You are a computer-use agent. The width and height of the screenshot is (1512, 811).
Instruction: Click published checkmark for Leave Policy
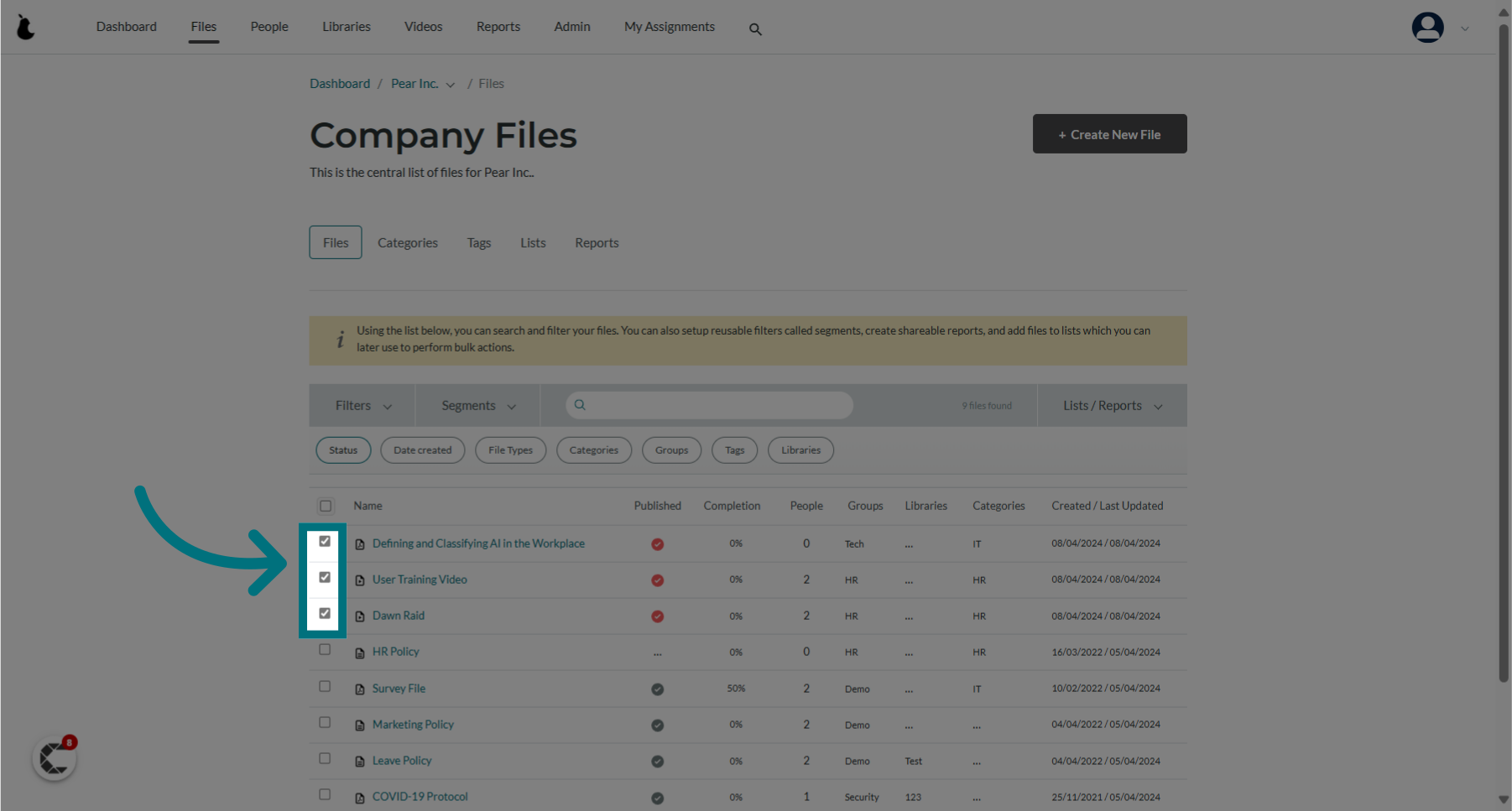(x=658, y=762)
